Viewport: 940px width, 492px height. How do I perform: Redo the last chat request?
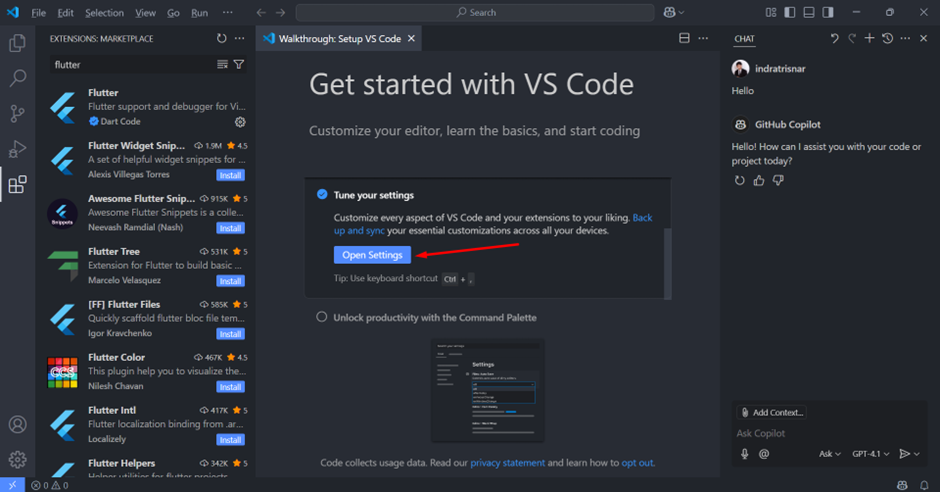coord(852,38)
